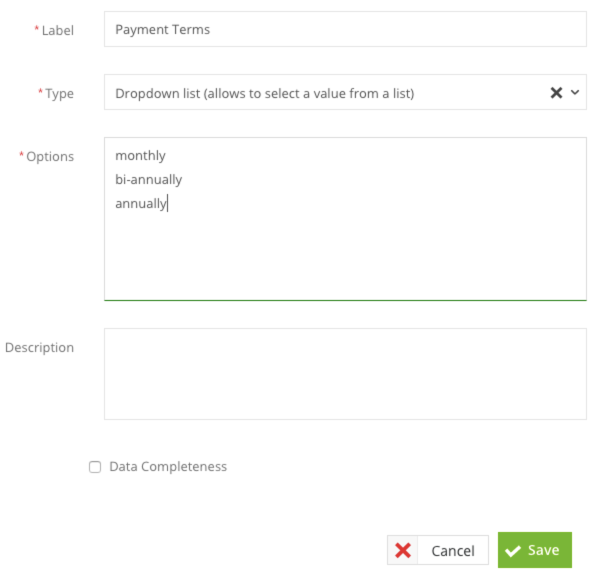
Task: Place cursor on the annually option line
Action: pyautogui.click(x=141, y=204)
